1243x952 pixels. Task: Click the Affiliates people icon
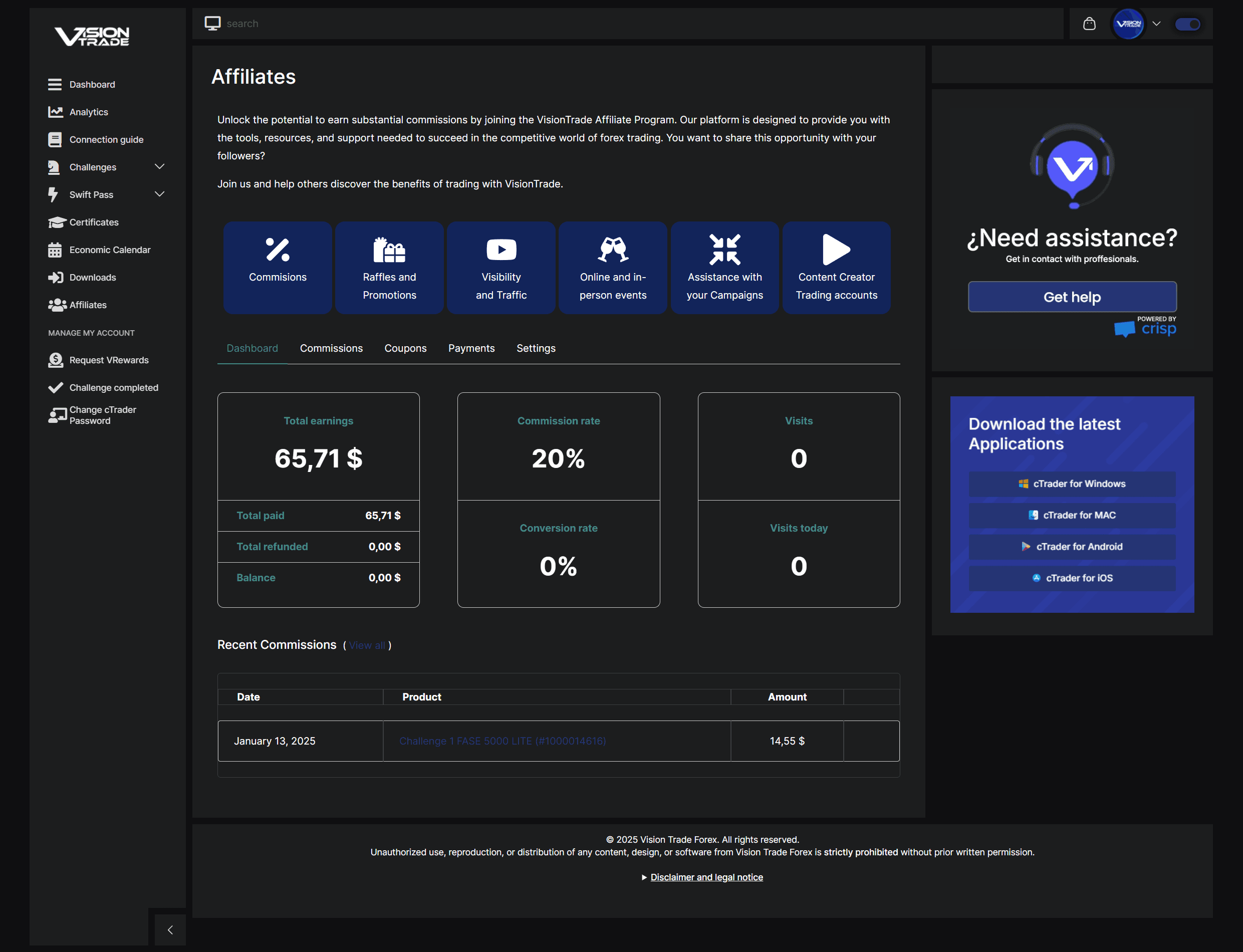57,305
